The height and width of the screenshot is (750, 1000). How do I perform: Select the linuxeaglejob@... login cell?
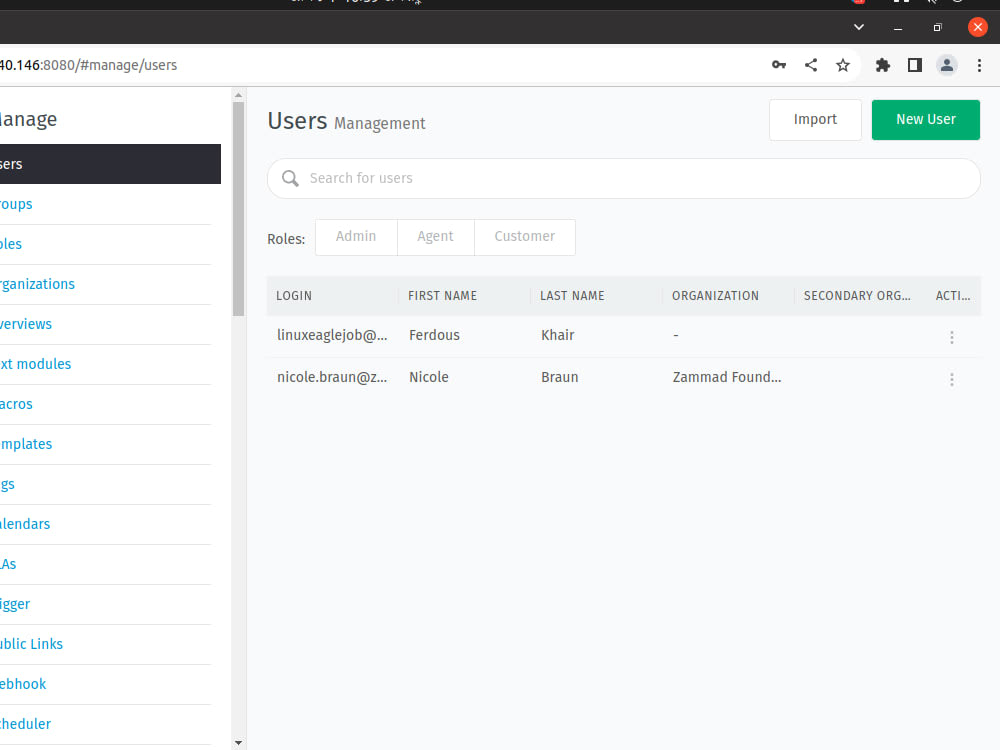(x=332, y=335)
